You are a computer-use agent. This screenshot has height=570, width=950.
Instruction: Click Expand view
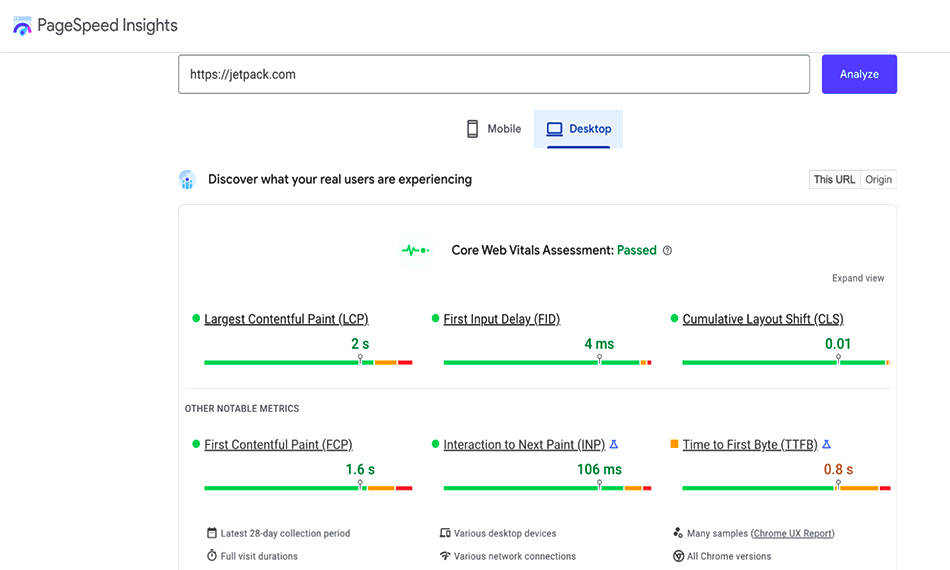[x=858, y=278]
